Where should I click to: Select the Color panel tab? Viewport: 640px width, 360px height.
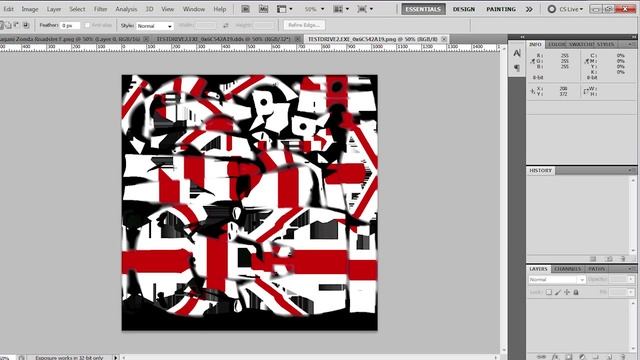click(x=556, y=44)
